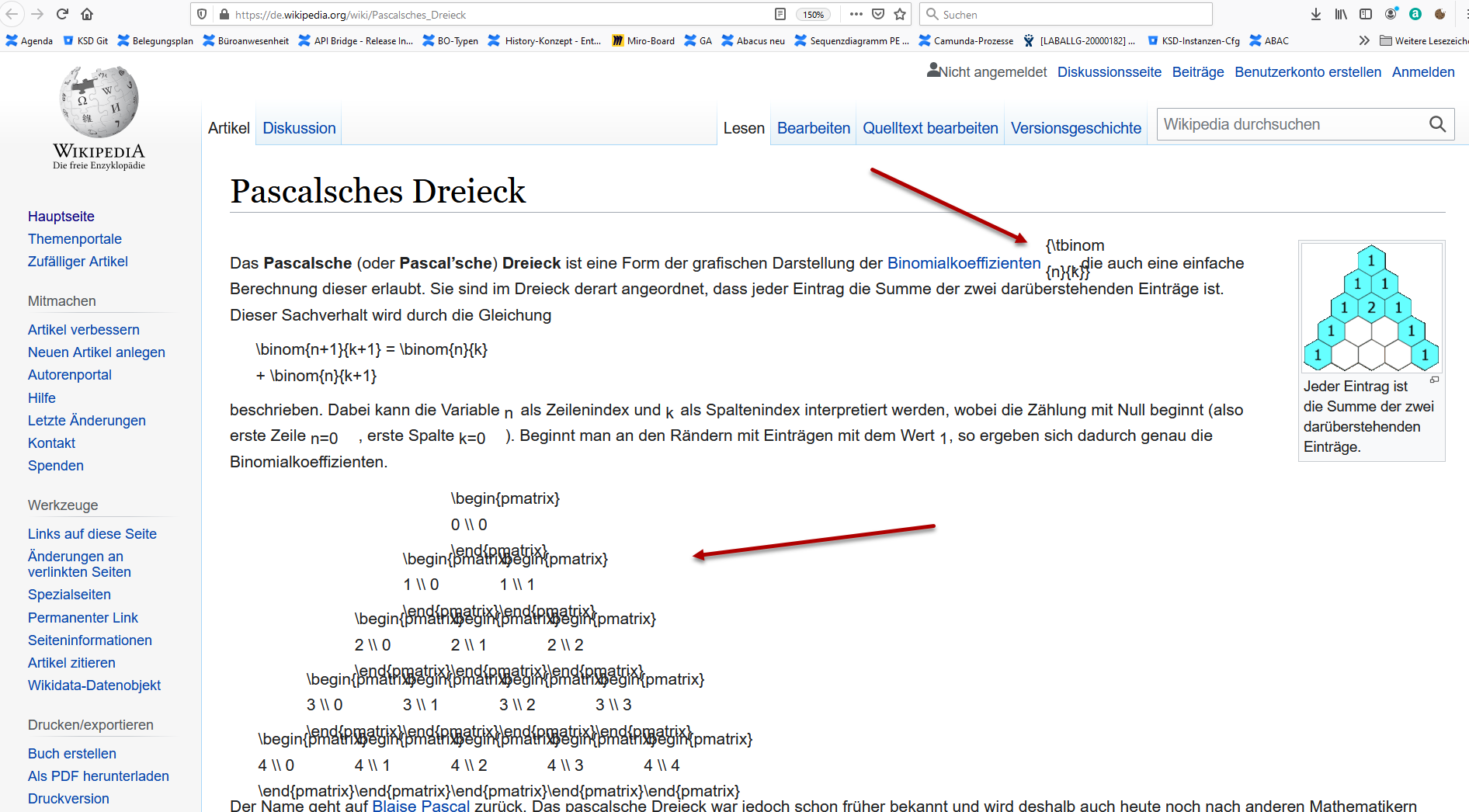Screen dimensions: 1469x812
Task: Reset the 150% zoom level badge
Action: (813, 15)
